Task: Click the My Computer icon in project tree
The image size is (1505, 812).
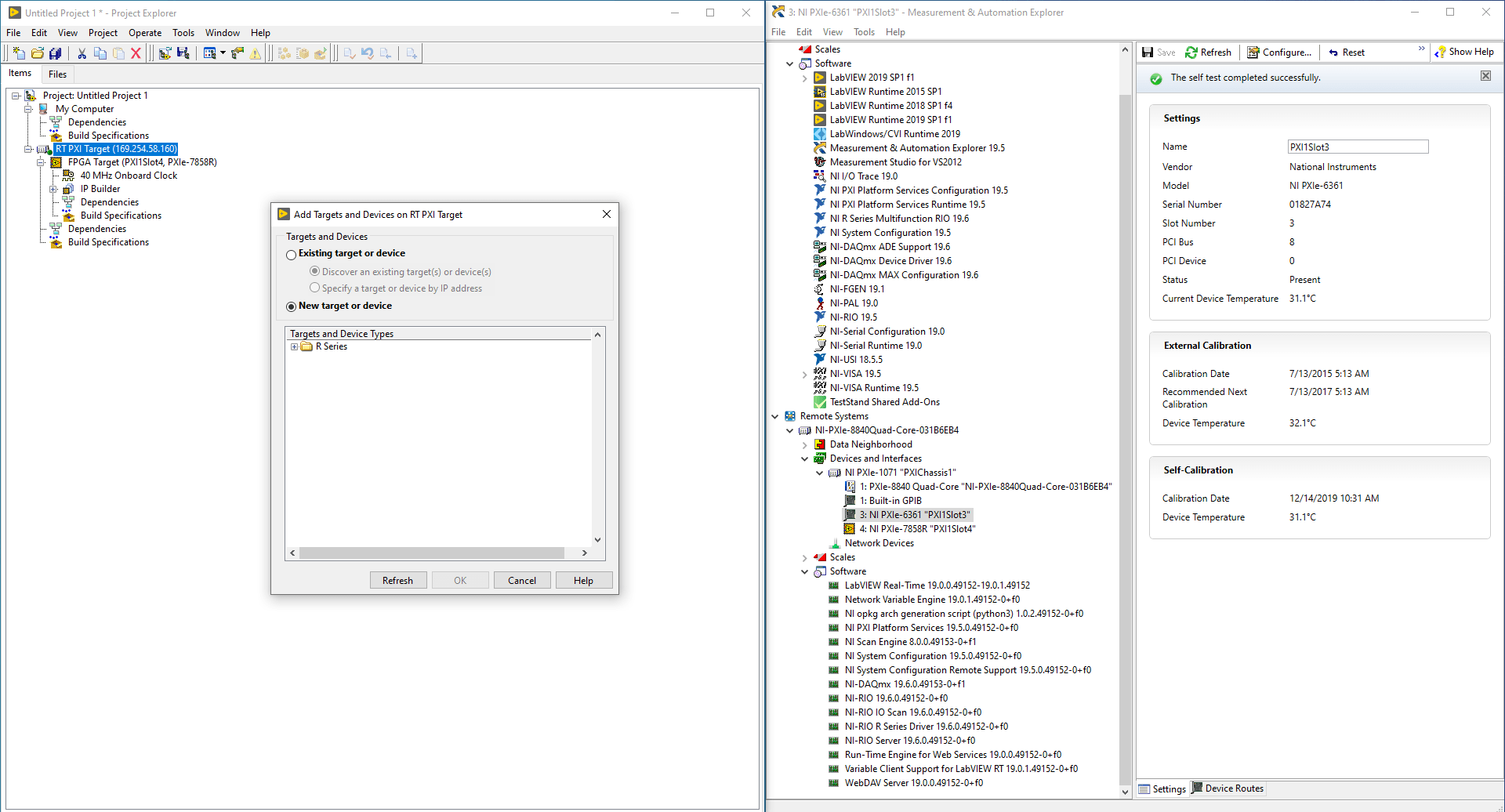Action: coord(43,109)
